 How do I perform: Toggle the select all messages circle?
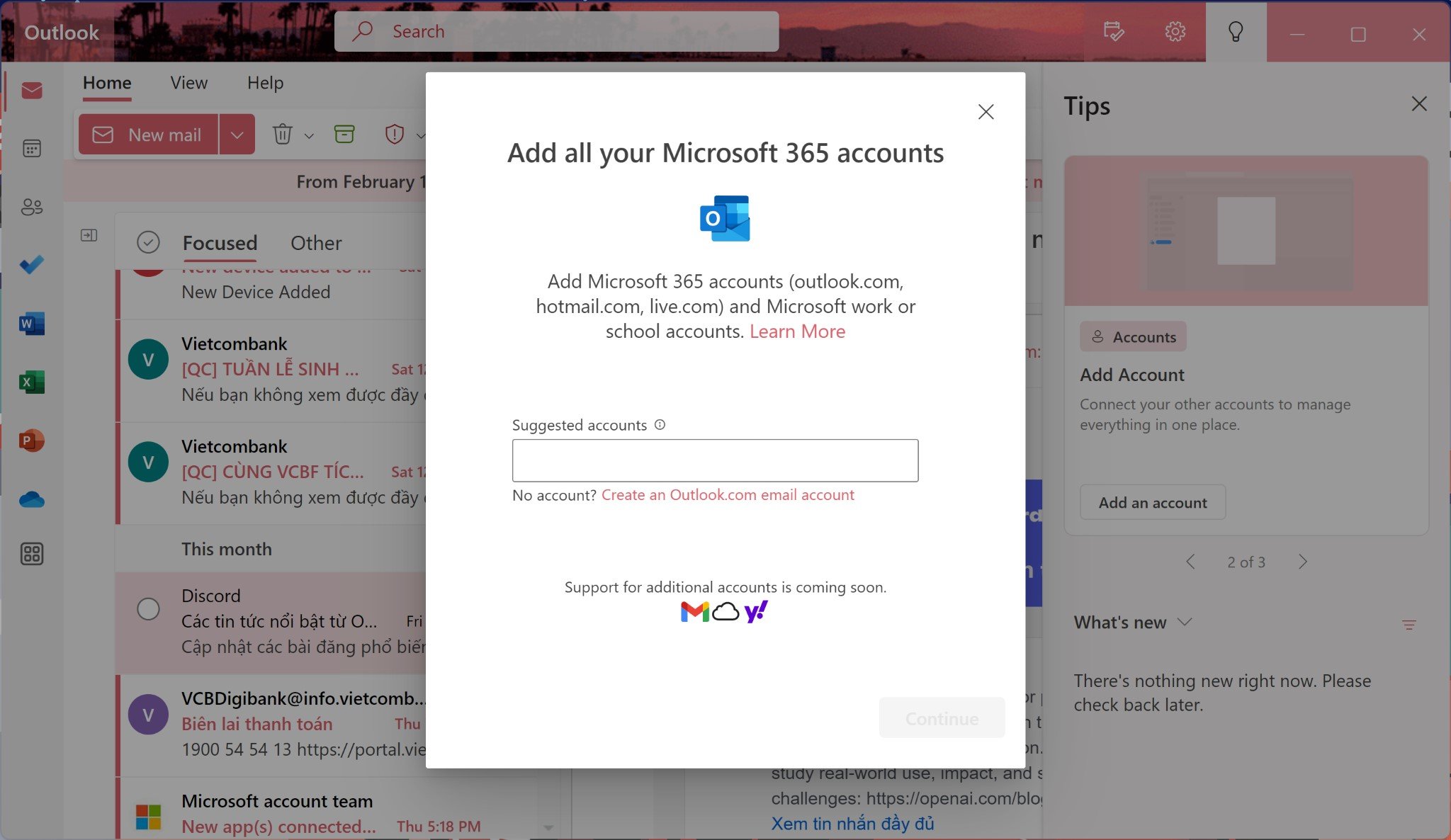(148, 242)
